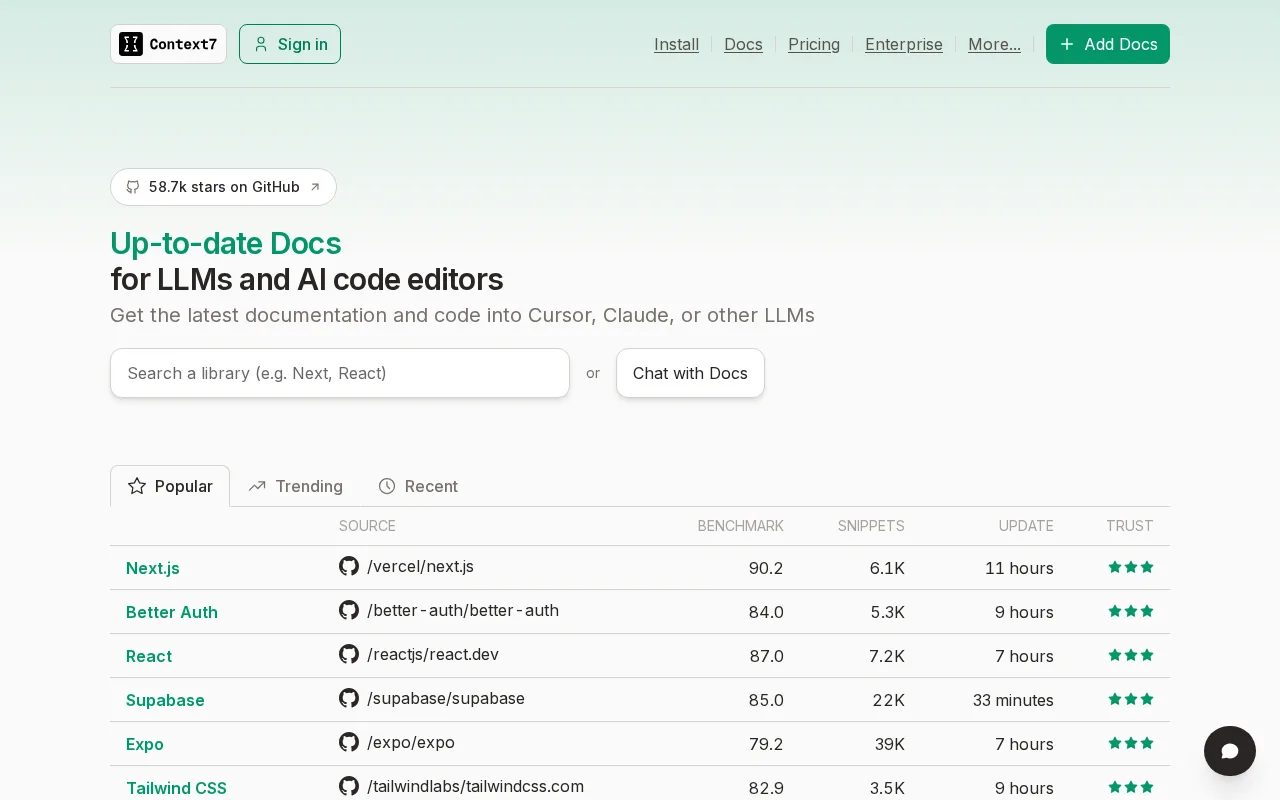Click the /vercel/next.js source link

(x=420, y=566)
